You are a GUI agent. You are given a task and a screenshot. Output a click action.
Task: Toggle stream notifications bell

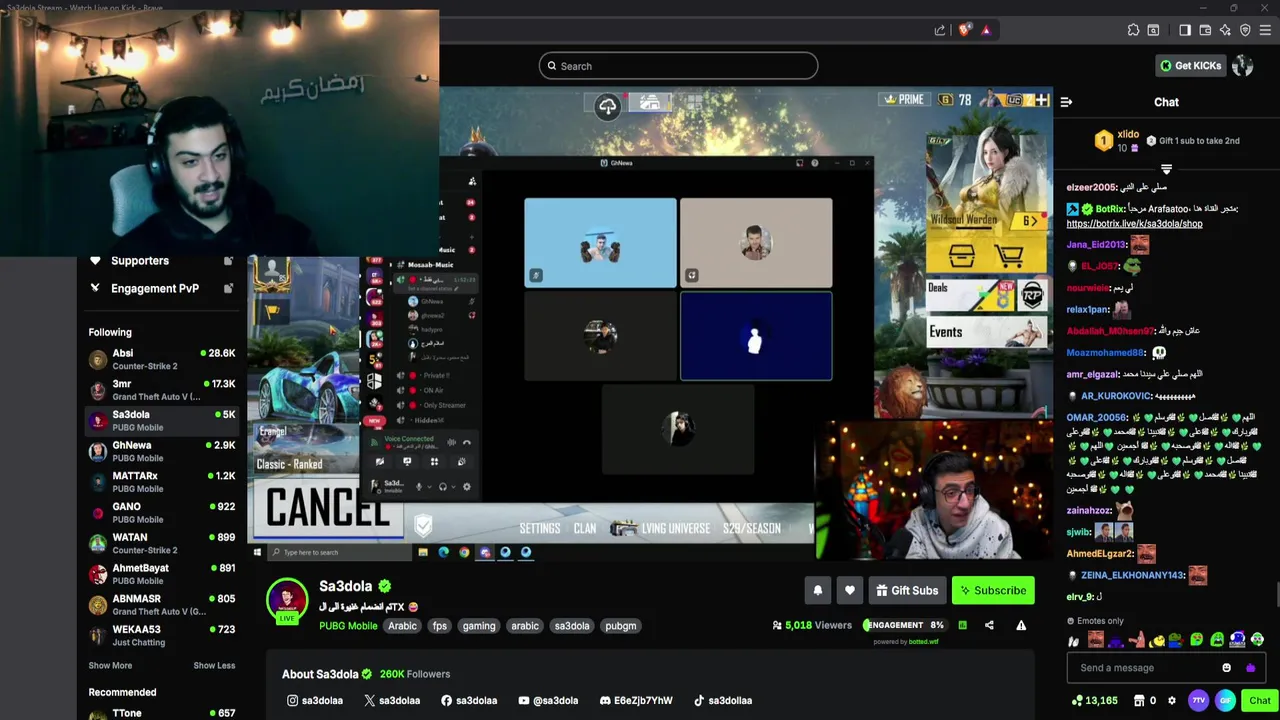[818, 590]
